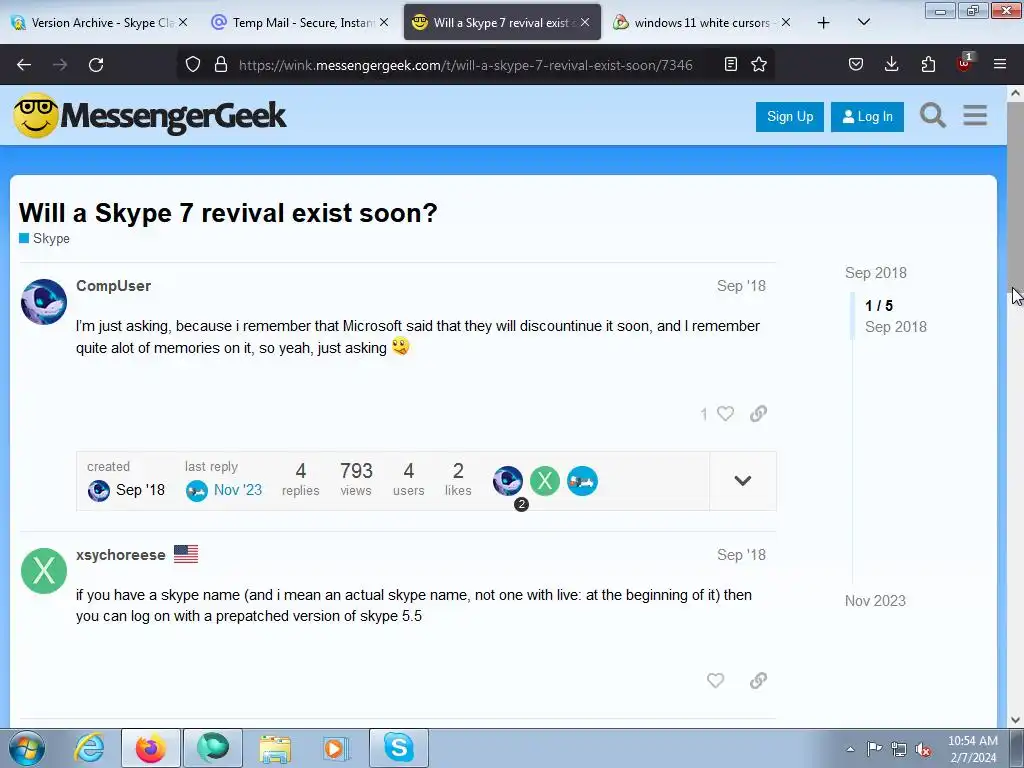Open MessengerGeek forum hamburger menu
The height and width of the screenshot is (768, 1024).
[975, 116]
